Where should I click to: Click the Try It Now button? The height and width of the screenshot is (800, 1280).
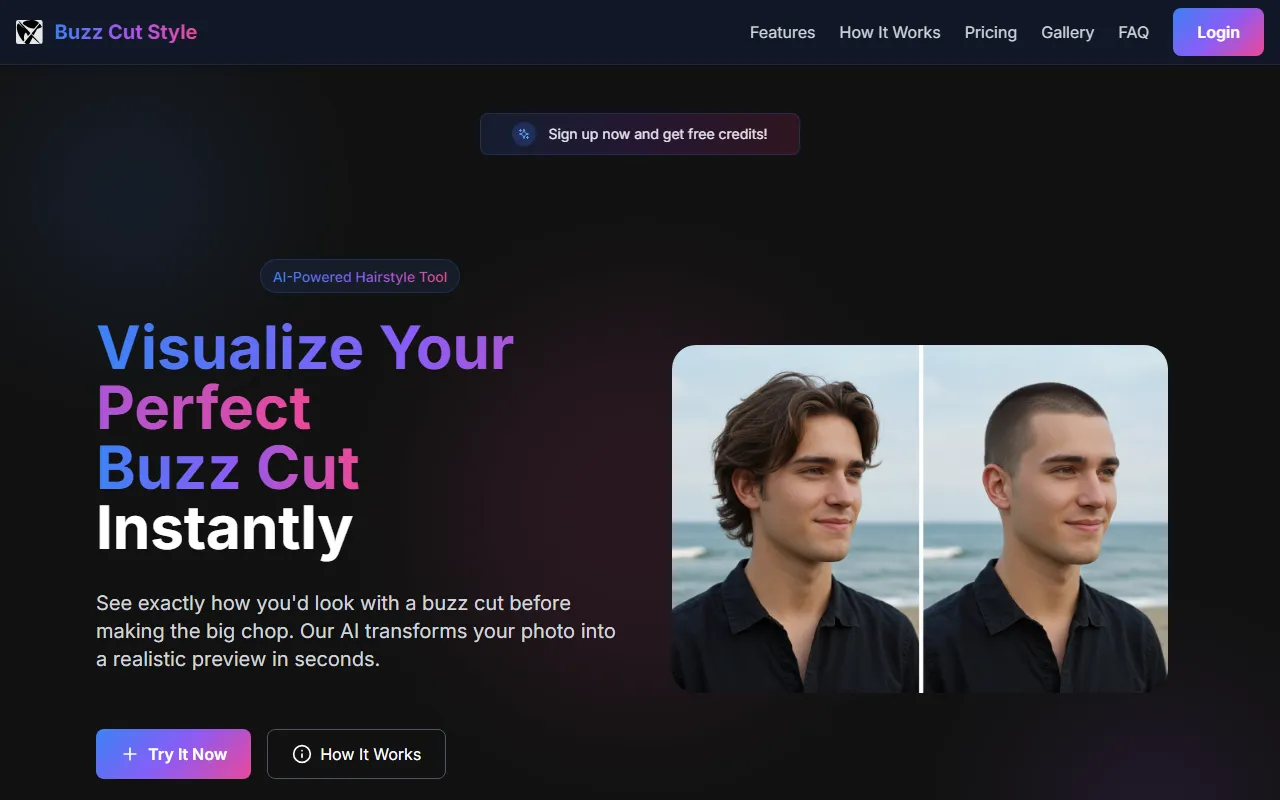click(x=173, y=754)
